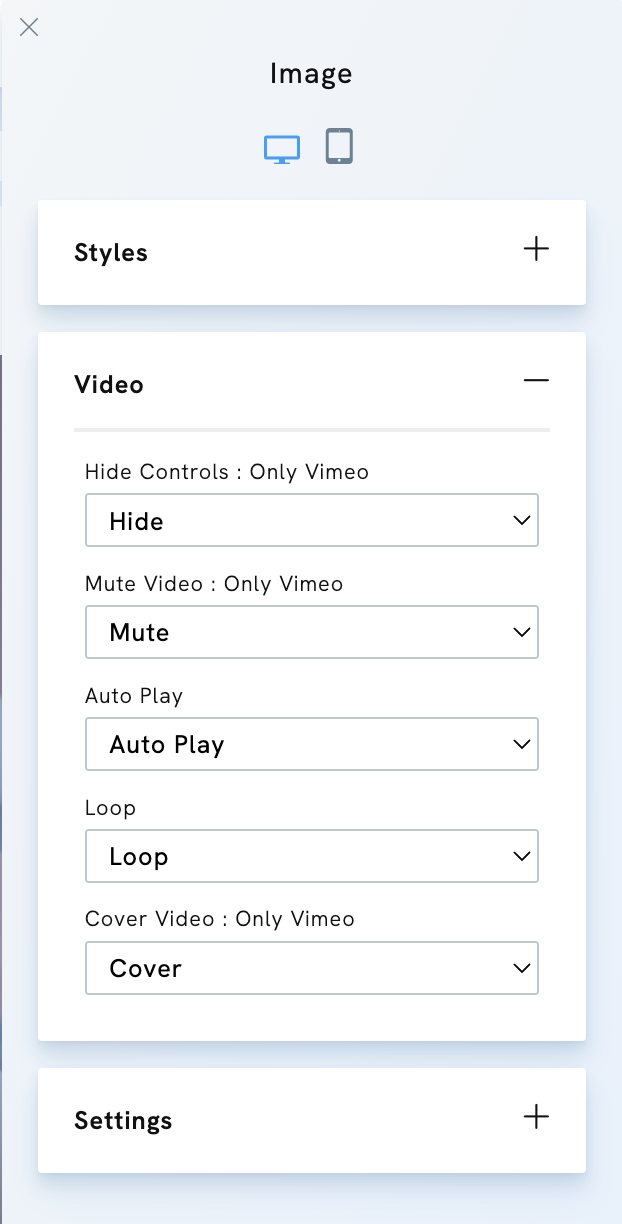Dismiss the Image panel via X icon

(28, 27)
